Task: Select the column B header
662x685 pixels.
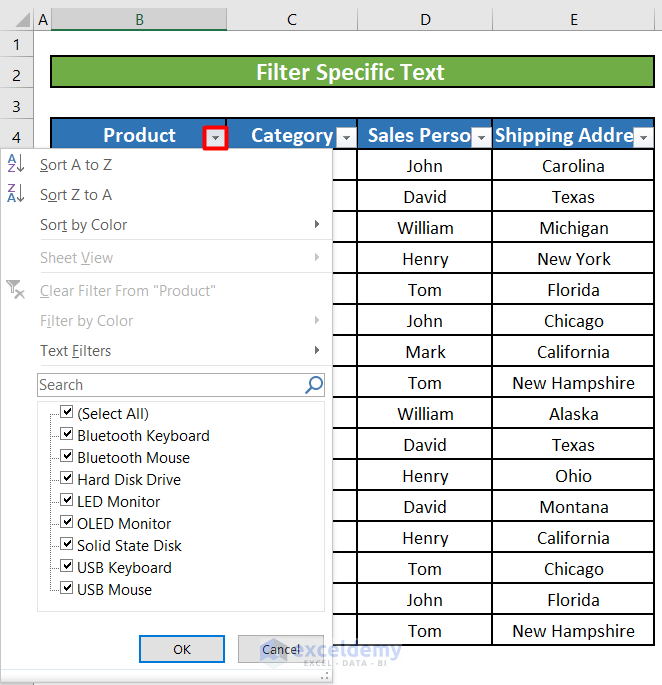Action: [139, 19]
